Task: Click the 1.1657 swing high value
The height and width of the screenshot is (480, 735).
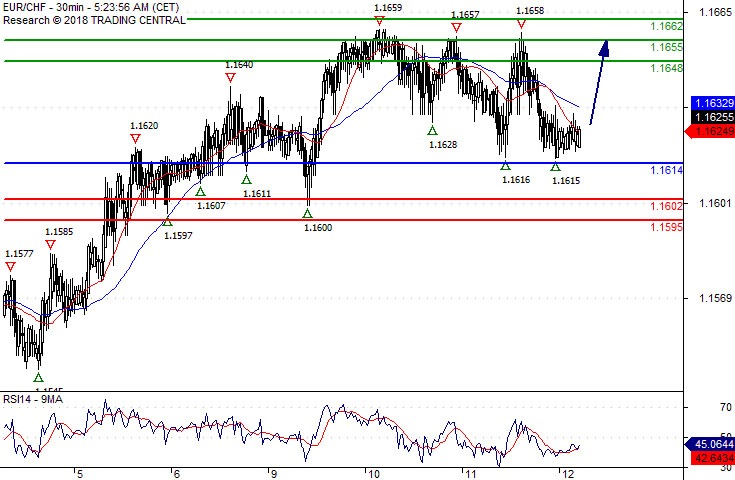Action: tap(465, 15)
